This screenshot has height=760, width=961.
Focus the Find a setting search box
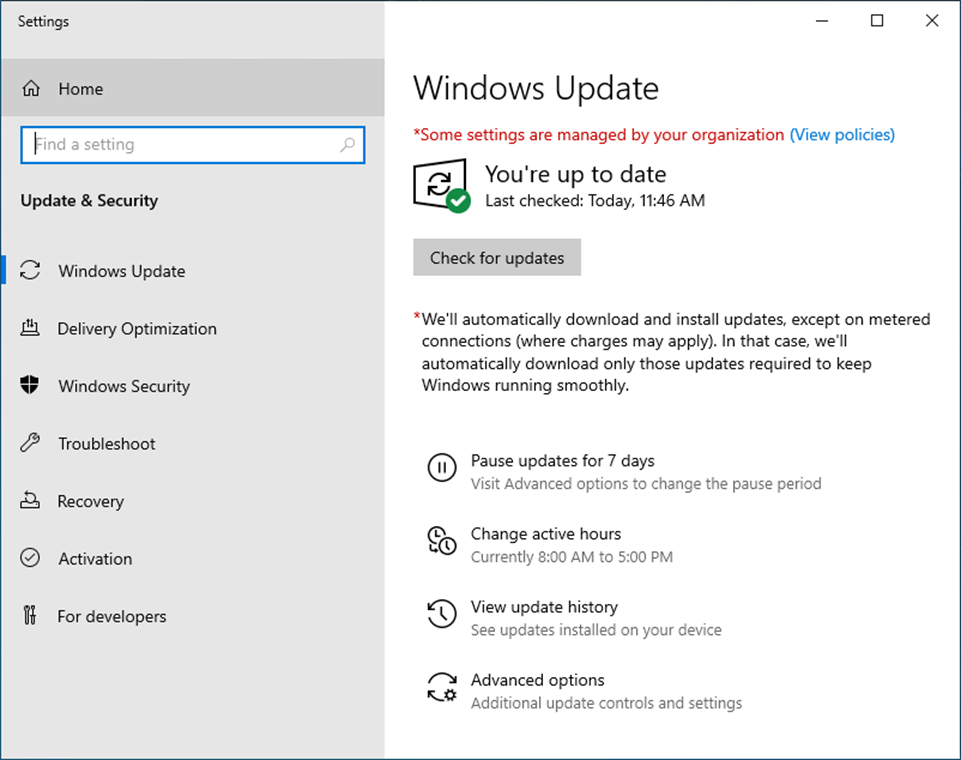(x=192, y=145)
